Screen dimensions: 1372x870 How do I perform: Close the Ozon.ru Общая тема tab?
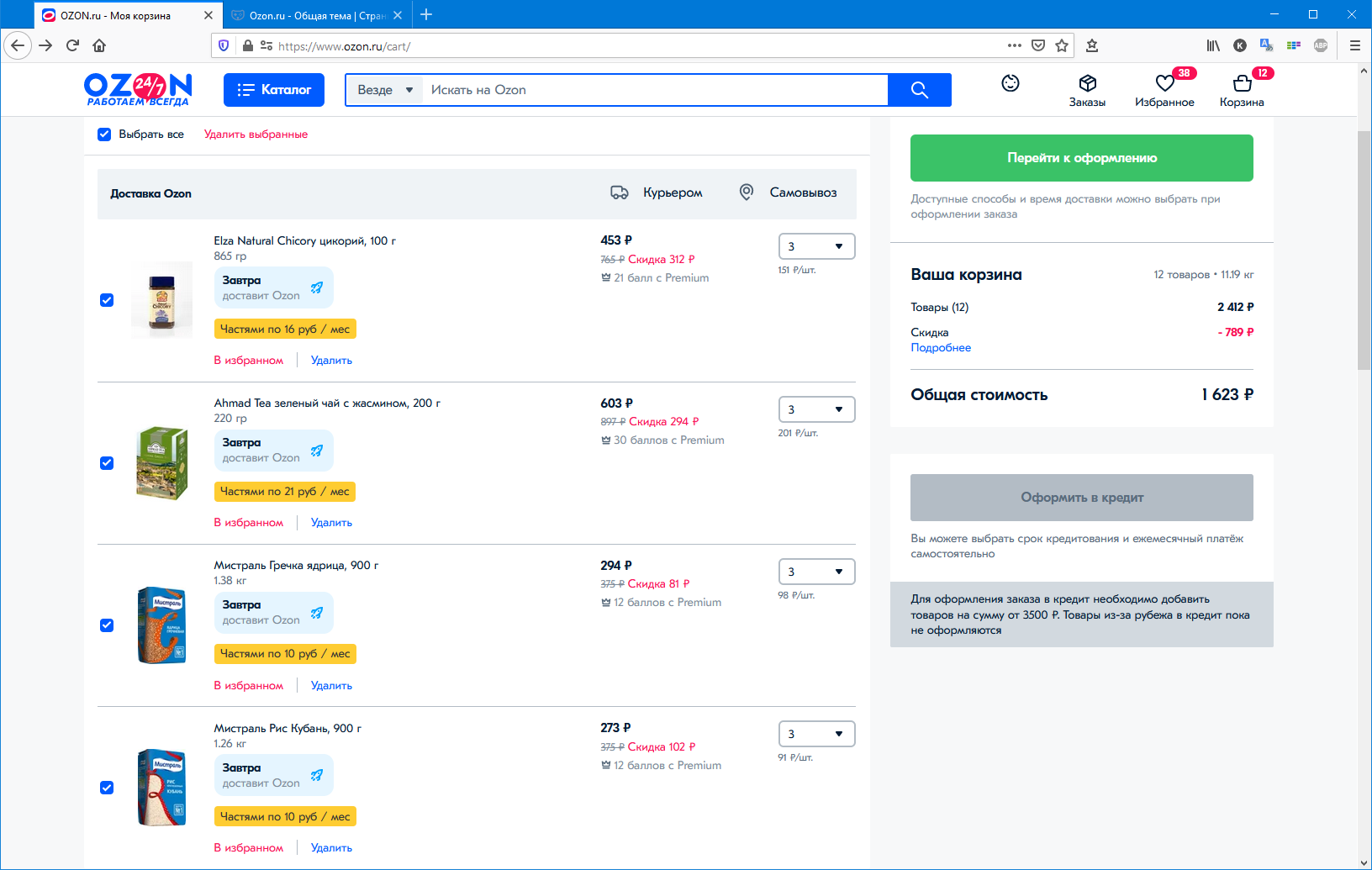pyautogui.click(x=398, y=15)
